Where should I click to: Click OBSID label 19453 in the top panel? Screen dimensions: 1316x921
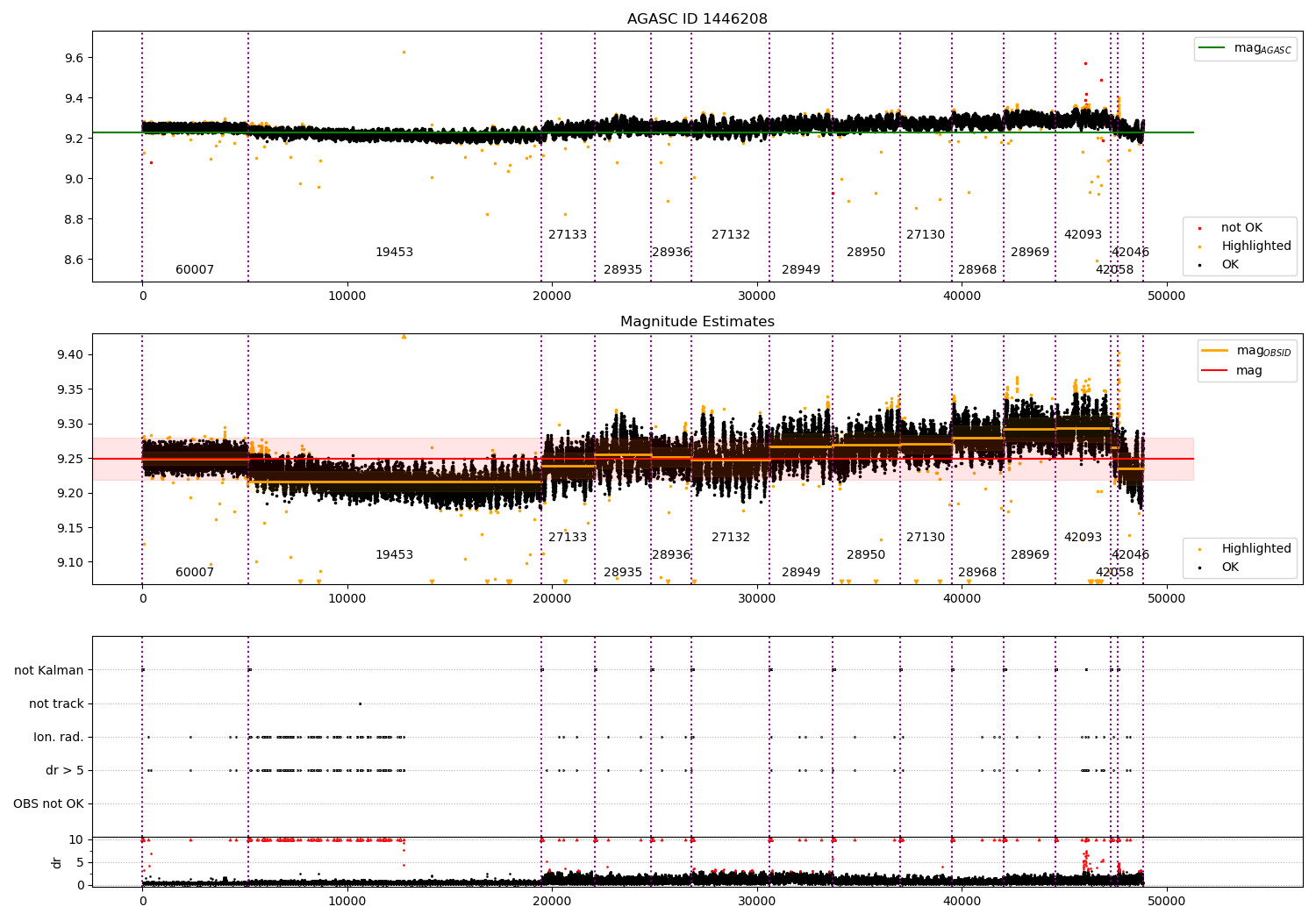[394, 253]
